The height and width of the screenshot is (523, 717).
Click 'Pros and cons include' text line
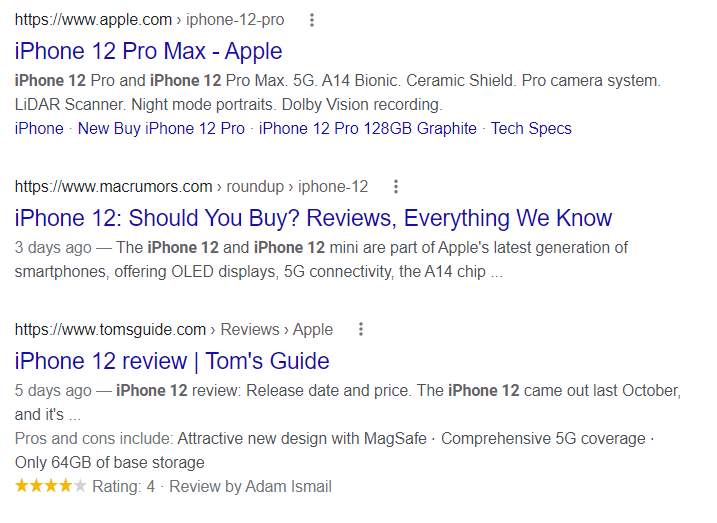point(94,438)
